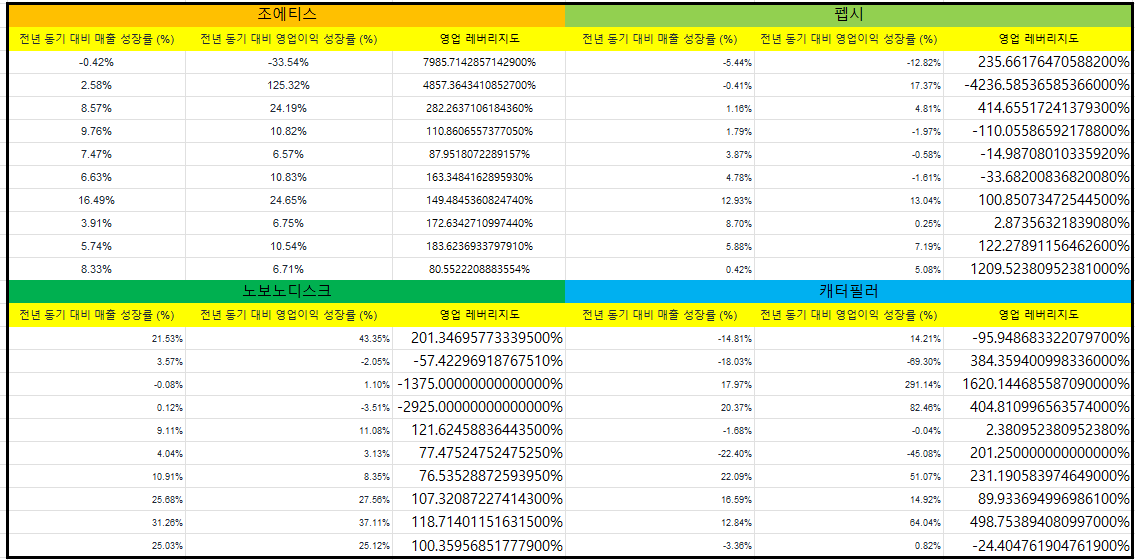Select the -1375.00000000000000% leverage cell
The image size is (1135, 560).
480,384
